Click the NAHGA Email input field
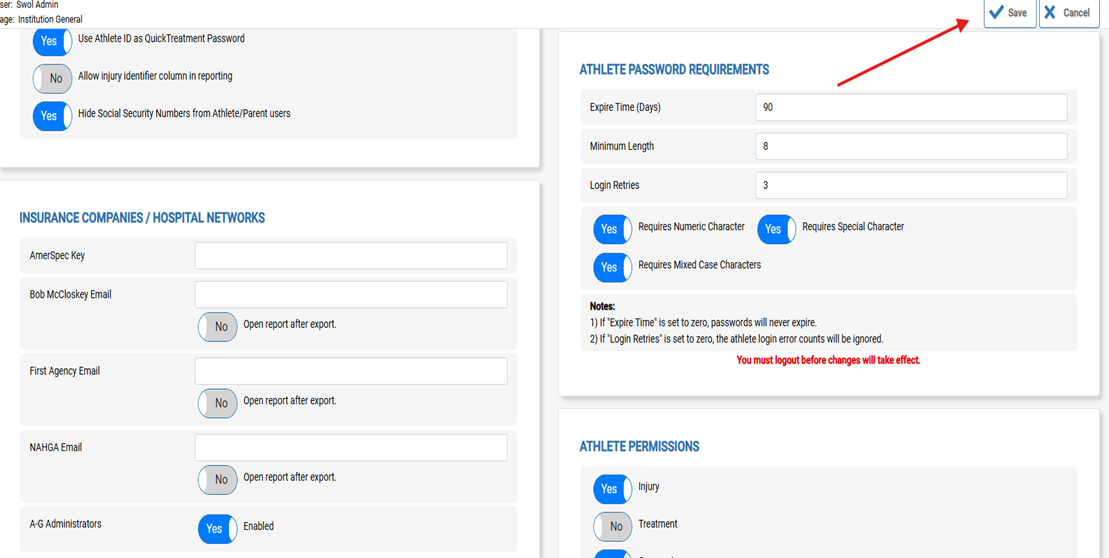 click(x=351, y=447)
